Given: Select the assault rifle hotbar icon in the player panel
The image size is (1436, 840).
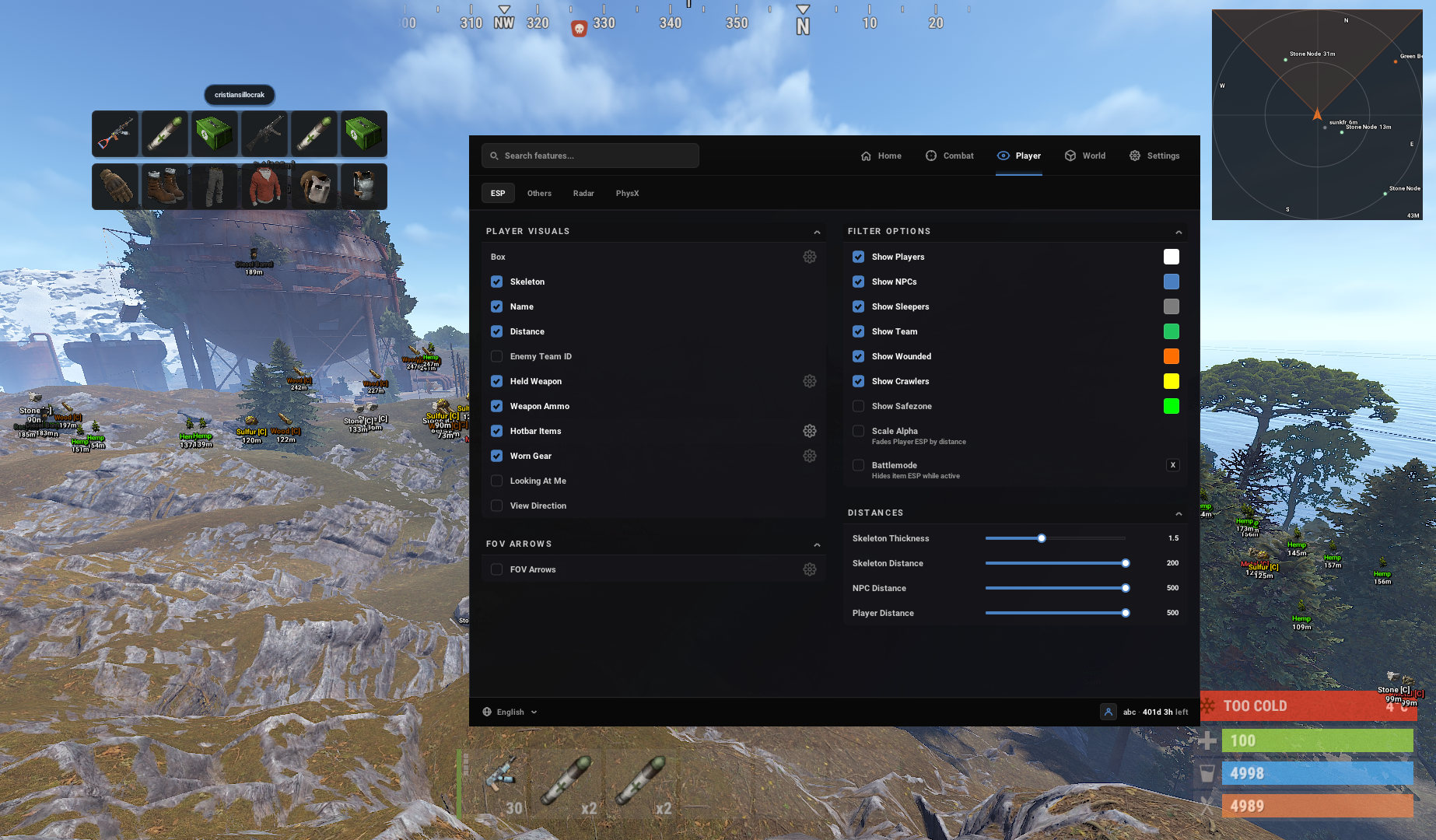Looking at the screenshot, I should pyautogui.click(x=116, y=134).
